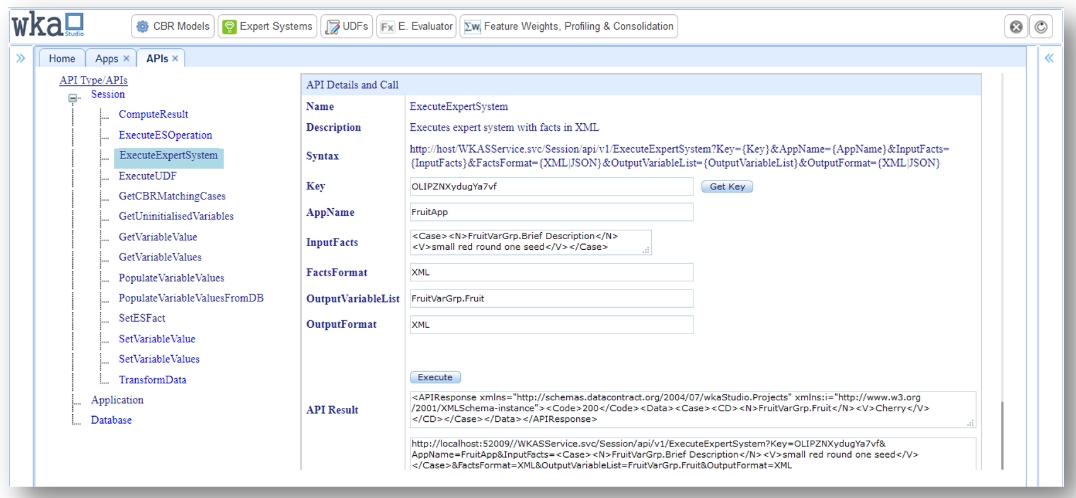Select ComputeResult in the API tree
Viewport: 1076px width, 498px height.
click(x=153, y=114)
